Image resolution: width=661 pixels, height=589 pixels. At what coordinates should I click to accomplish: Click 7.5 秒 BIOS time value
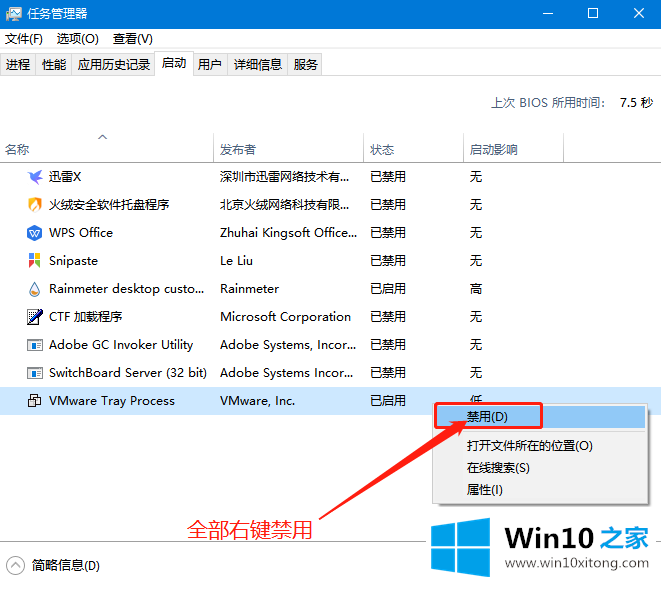[x=636, y=102]
